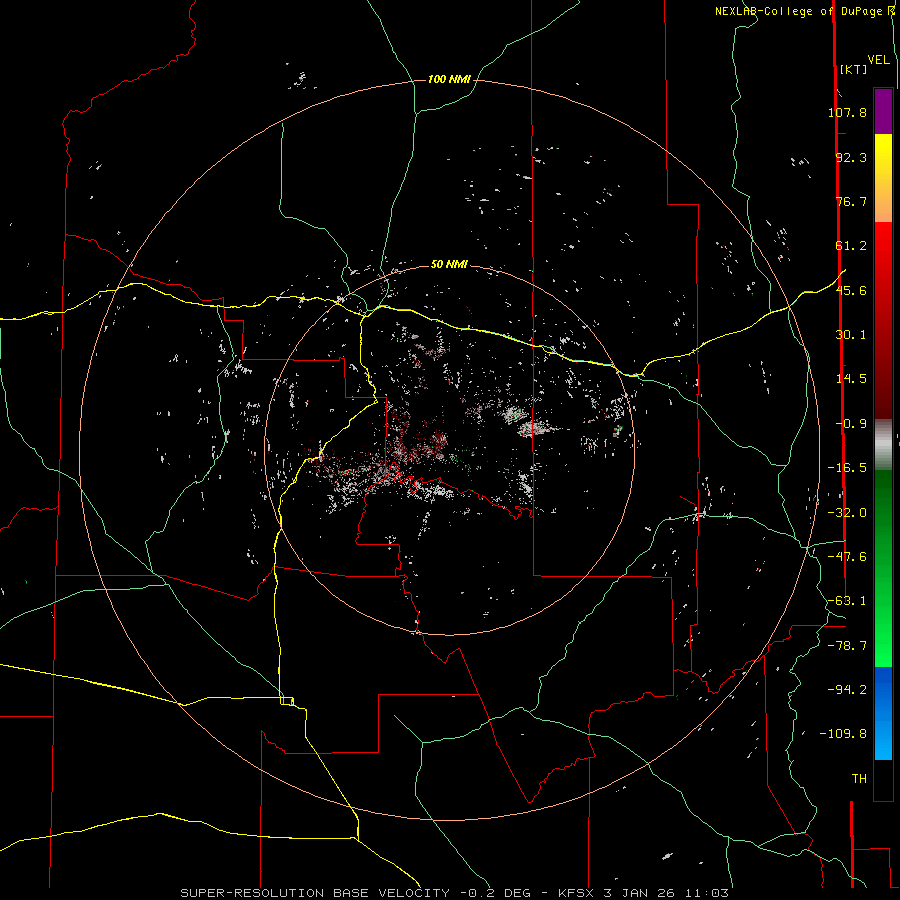Click the 50 NMI range ring label
Image resolution: width=900 pixels, height=900 pixels.
[x=449, y=264]
